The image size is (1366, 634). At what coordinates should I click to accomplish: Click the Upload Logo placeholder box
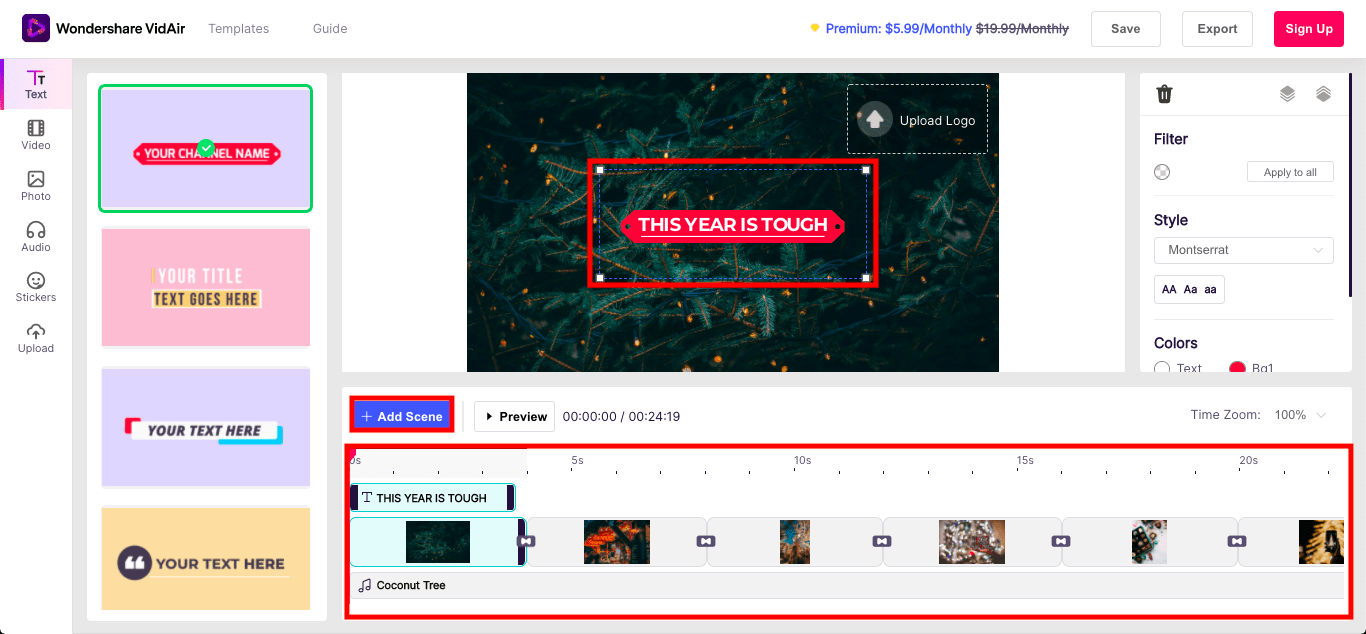point(917,119)
